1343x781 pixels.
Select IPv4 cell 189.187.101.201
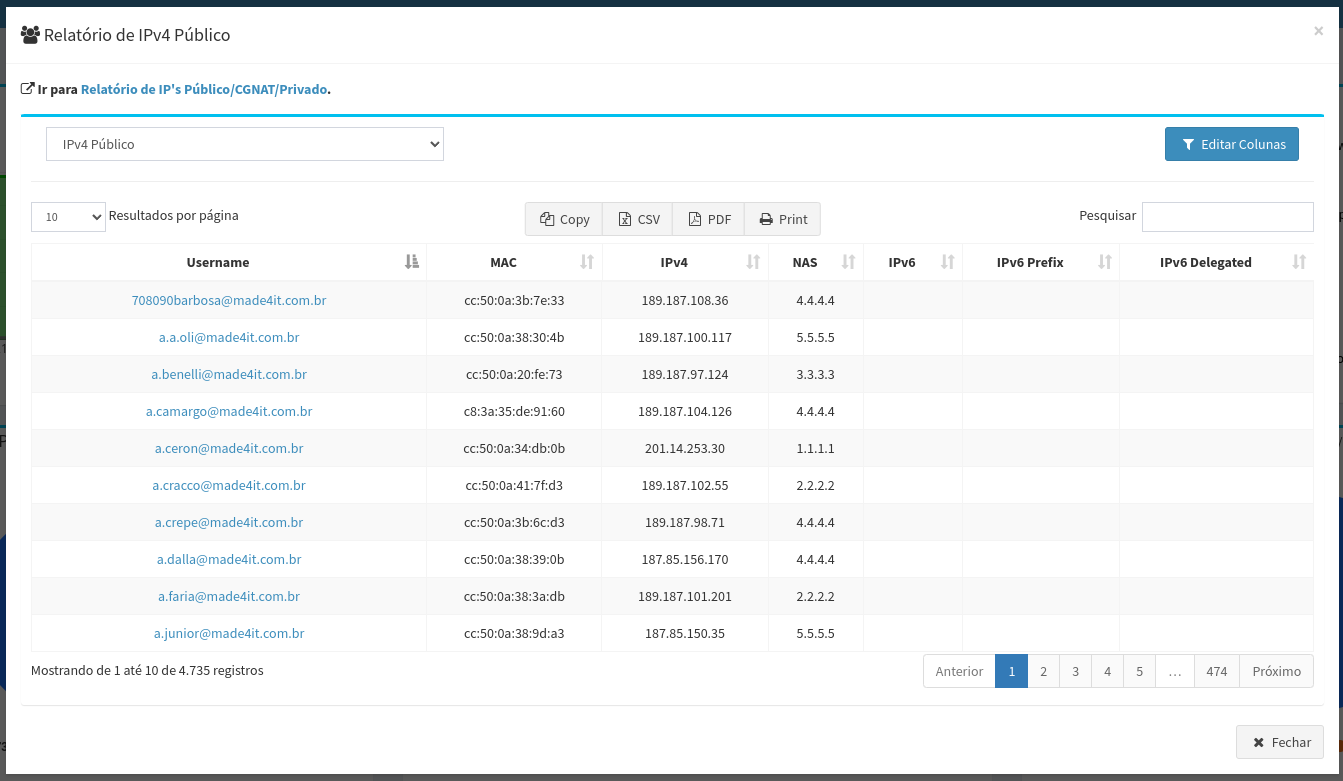click(685, 596)
